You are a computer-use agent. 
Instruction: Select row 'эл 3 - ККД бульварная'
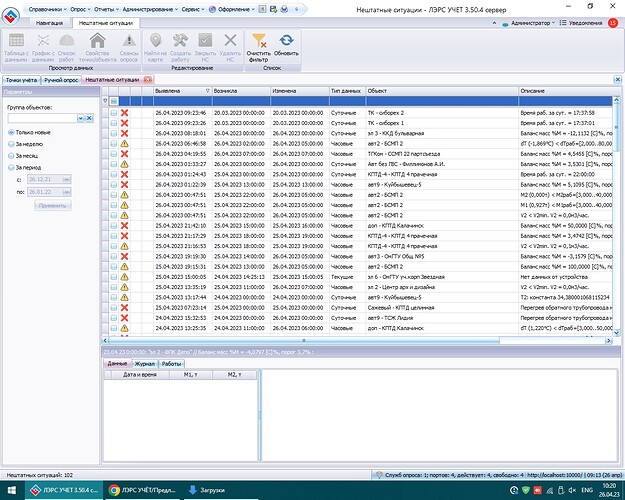(x=357, y=133)
